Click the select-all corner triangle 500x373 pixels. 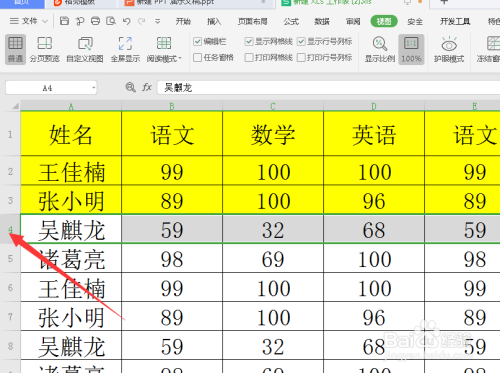pos(15,106)
